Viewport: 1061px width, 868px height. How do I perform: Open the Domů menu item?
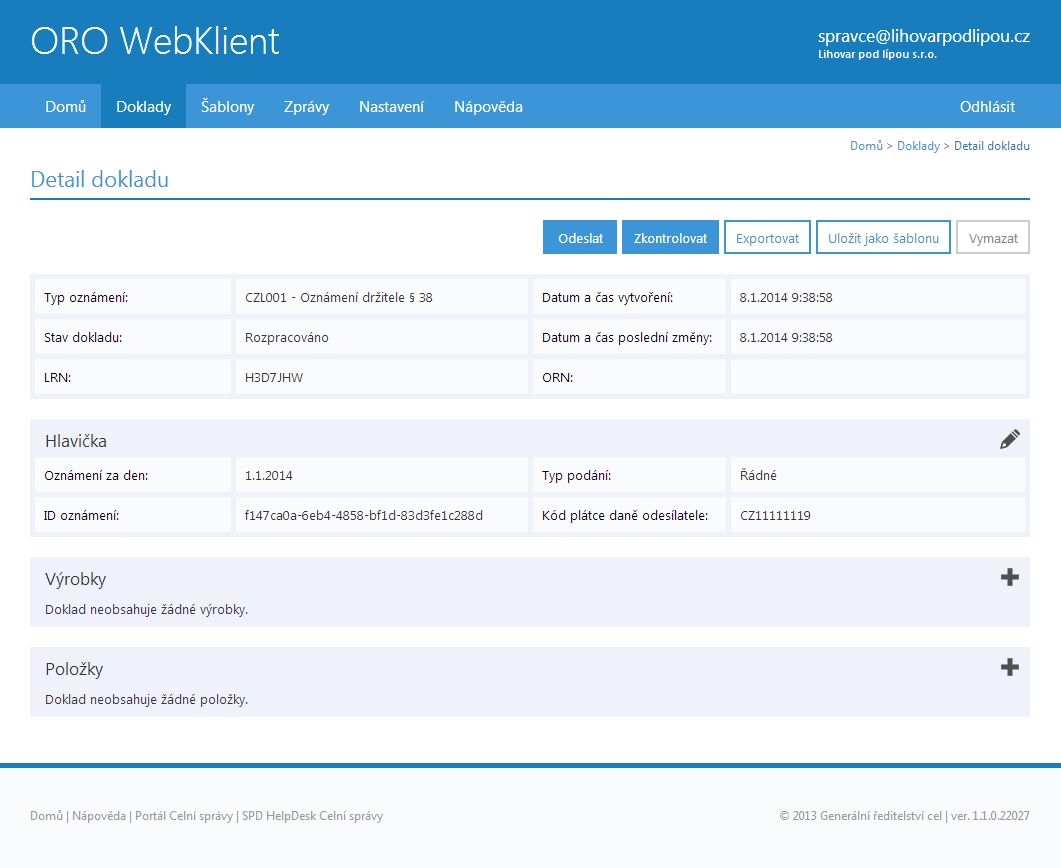(x=66, y=106)
